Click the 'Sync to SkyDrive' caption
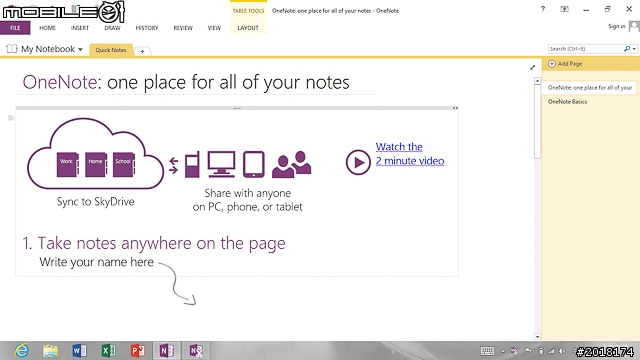This screenshot has height=360, width=640. pyautogui.click(x=96, y=202)
